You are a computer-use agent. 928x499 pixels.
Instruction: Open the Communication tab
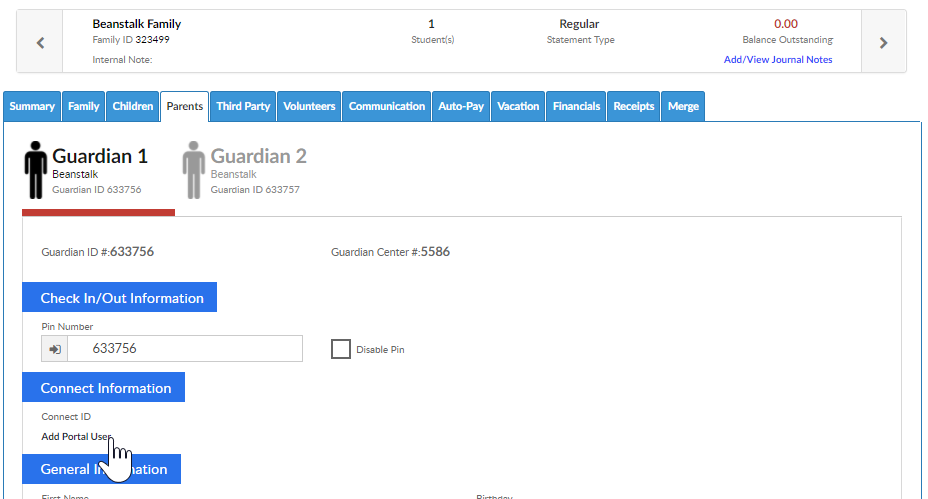[386, 107]
